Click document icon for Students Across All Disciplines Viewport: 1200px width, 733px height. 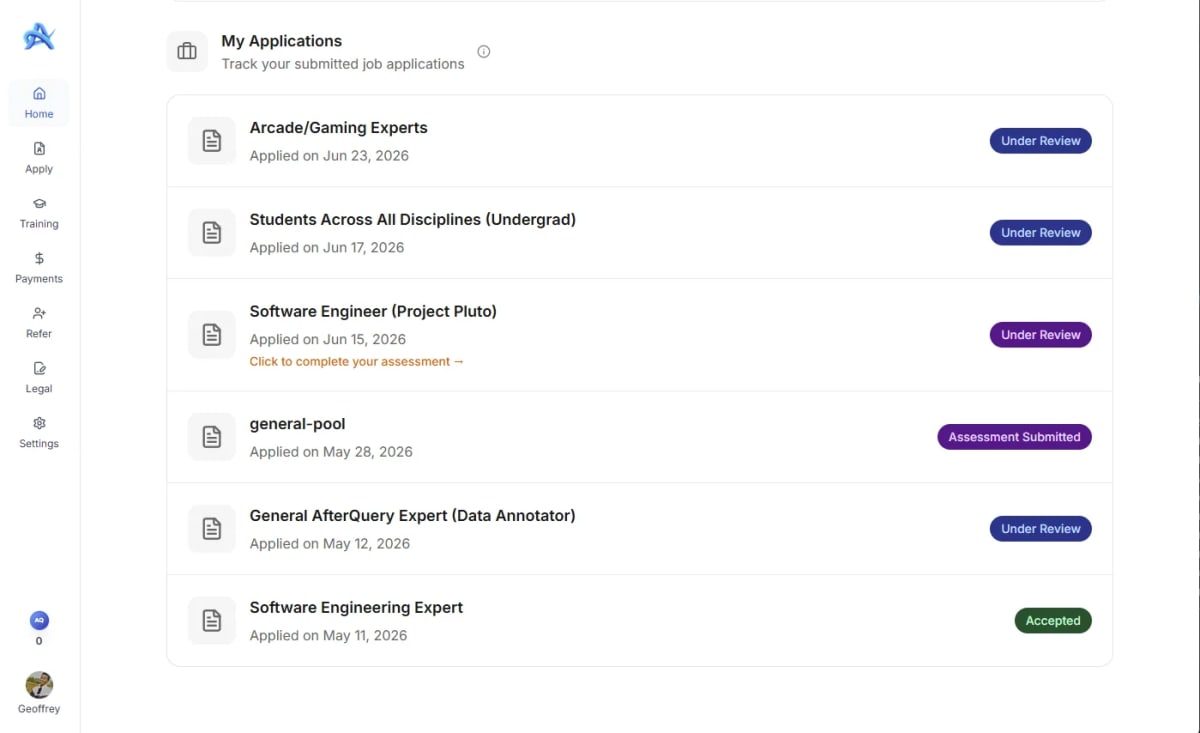[x=212, y=233]
